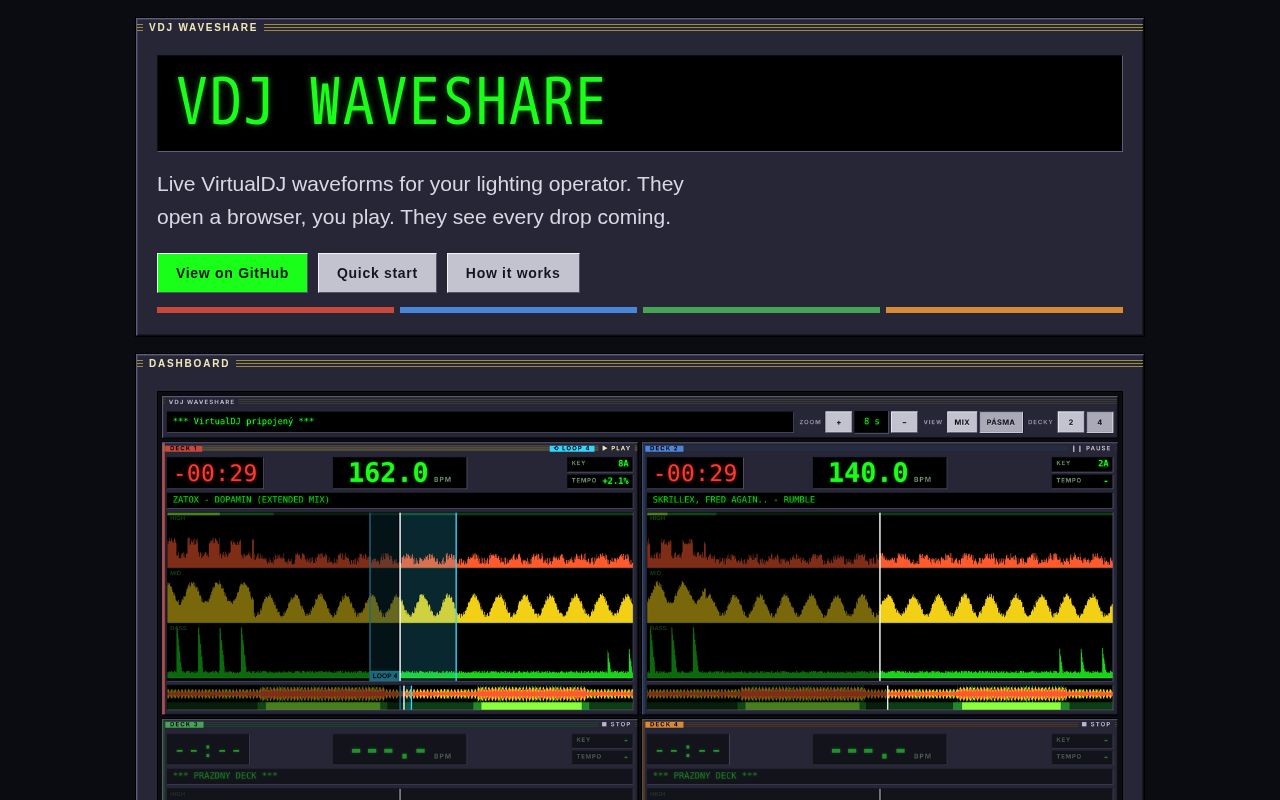1280x800 pixels.
Task: Set deck count to 2
Action: [1071, 422]
